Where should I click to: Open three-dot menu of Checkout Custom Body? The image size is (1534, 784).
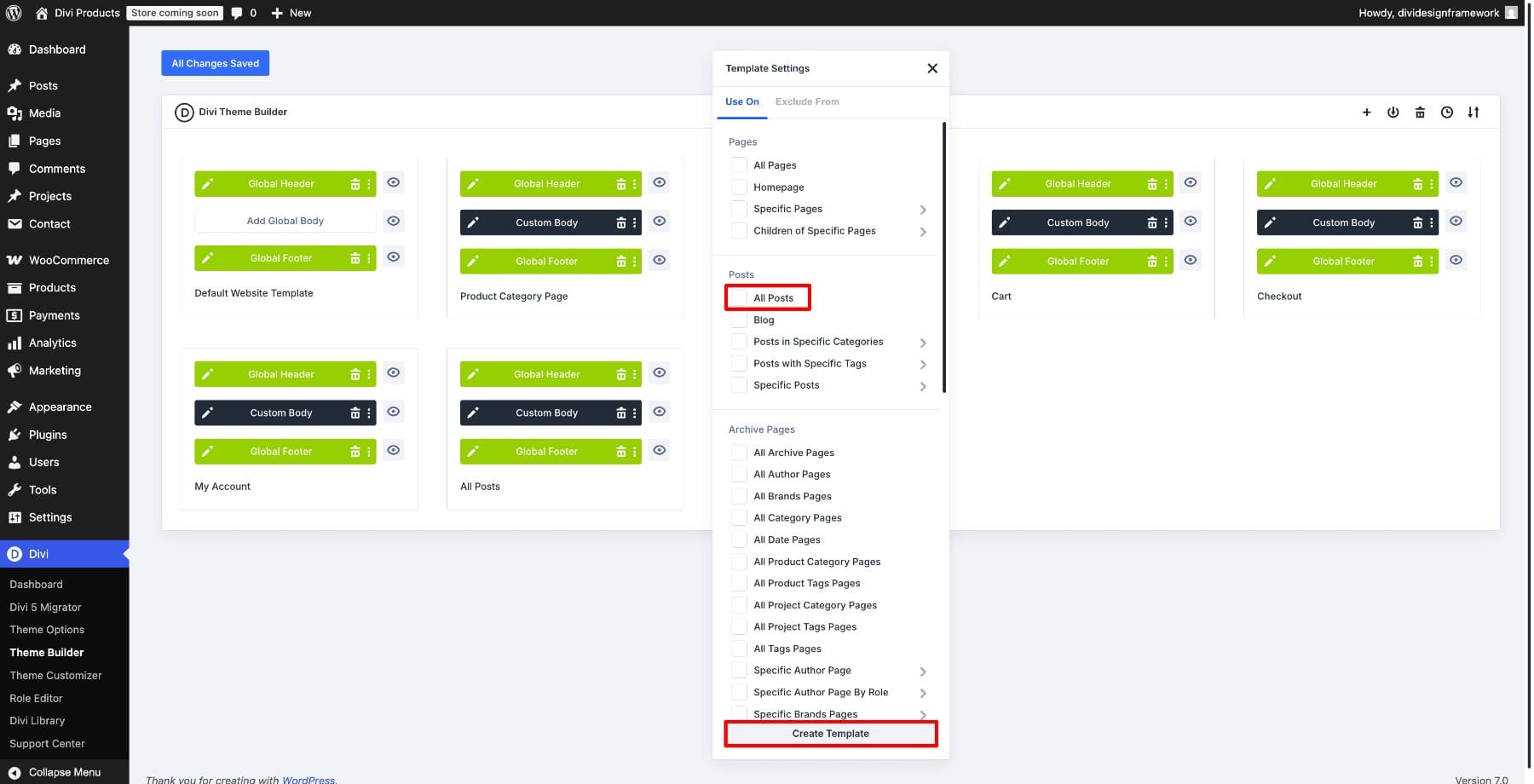1432,222
